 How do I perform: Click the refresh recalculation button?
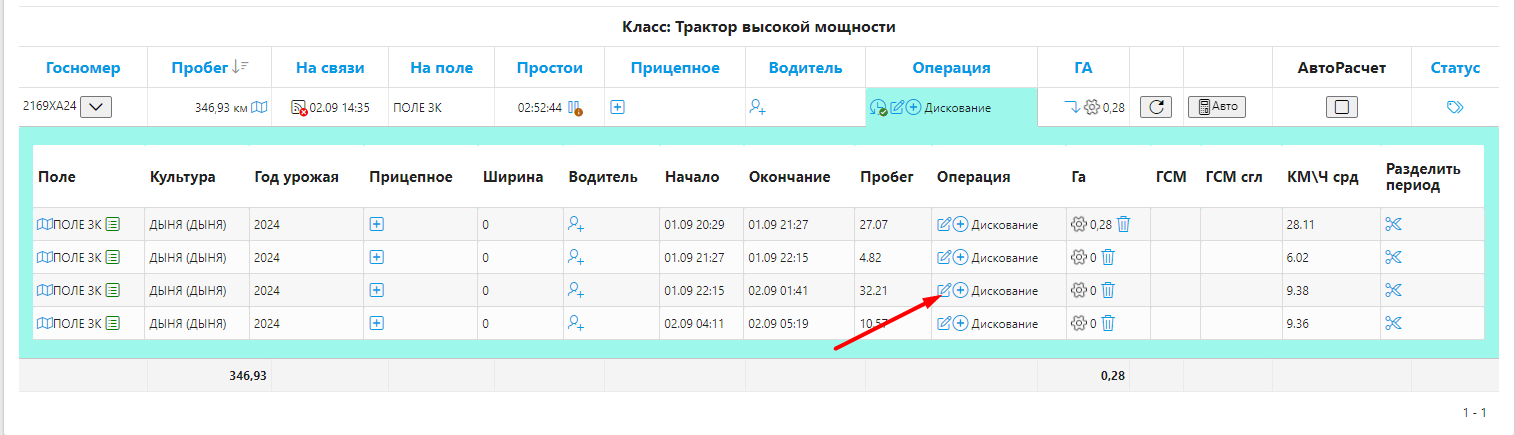click(x=1156, y=107)
